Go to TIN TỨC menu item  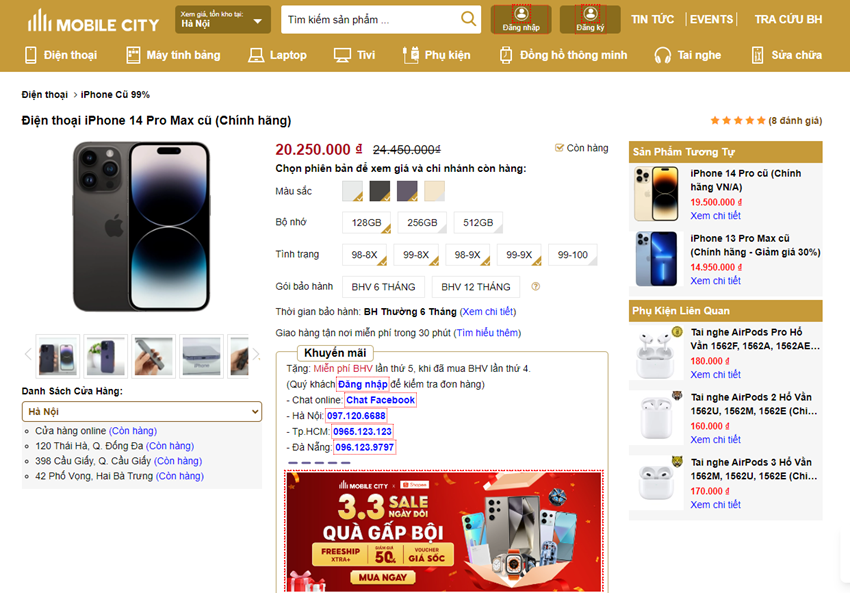point(653,20)
